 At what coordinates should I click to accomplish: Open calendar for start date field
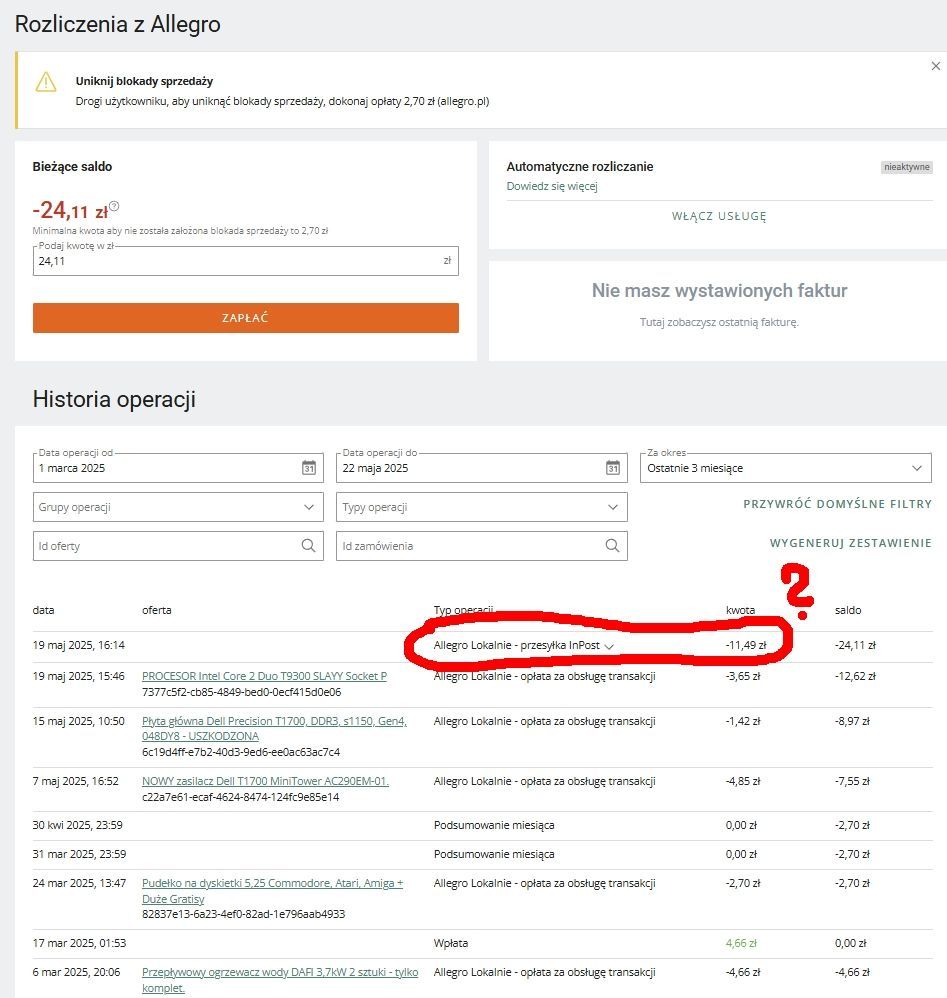pos(309,468)
